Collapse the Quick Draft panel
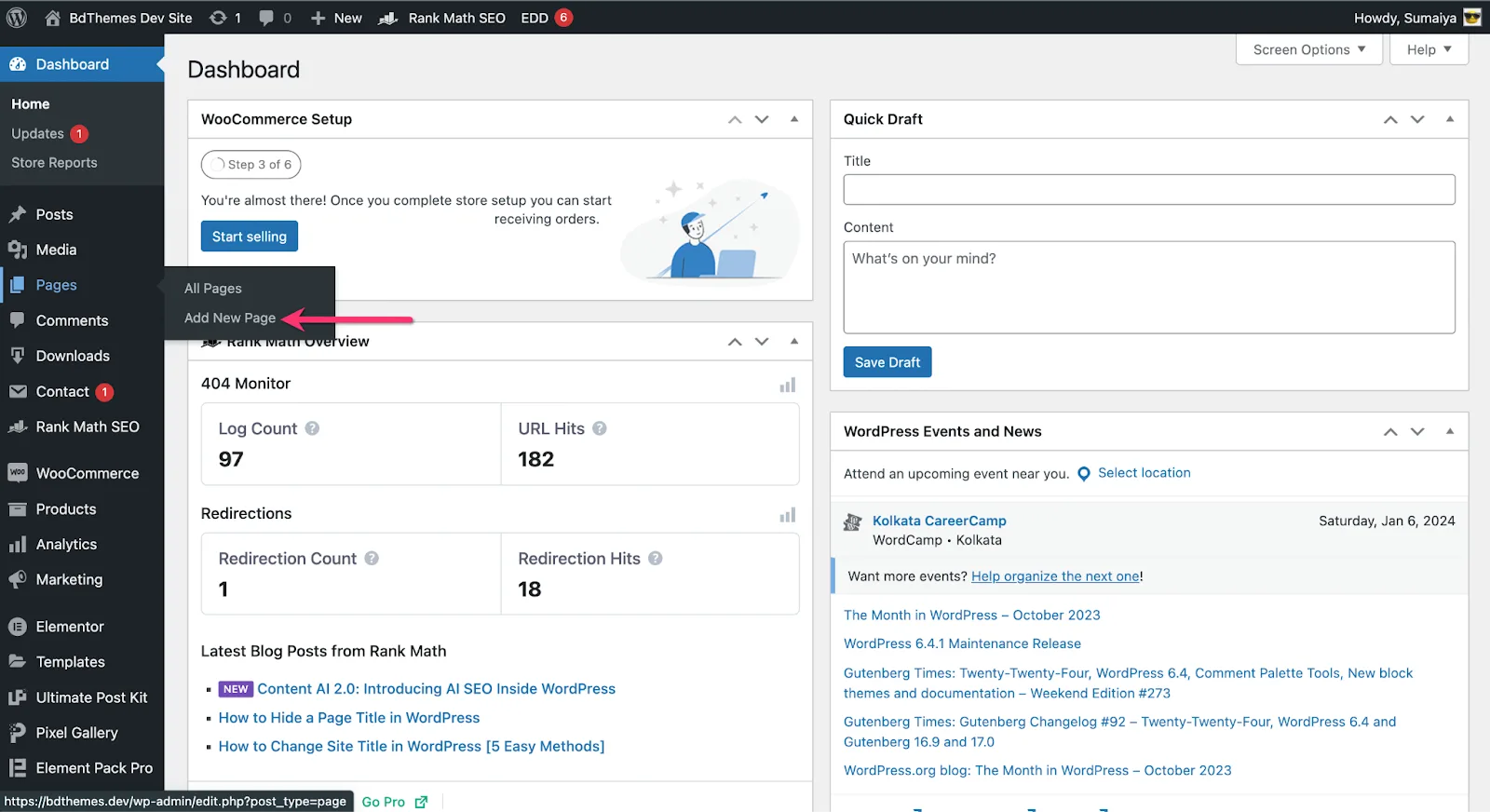This screenshot has width=1490, height=812. click(1450, 119)
